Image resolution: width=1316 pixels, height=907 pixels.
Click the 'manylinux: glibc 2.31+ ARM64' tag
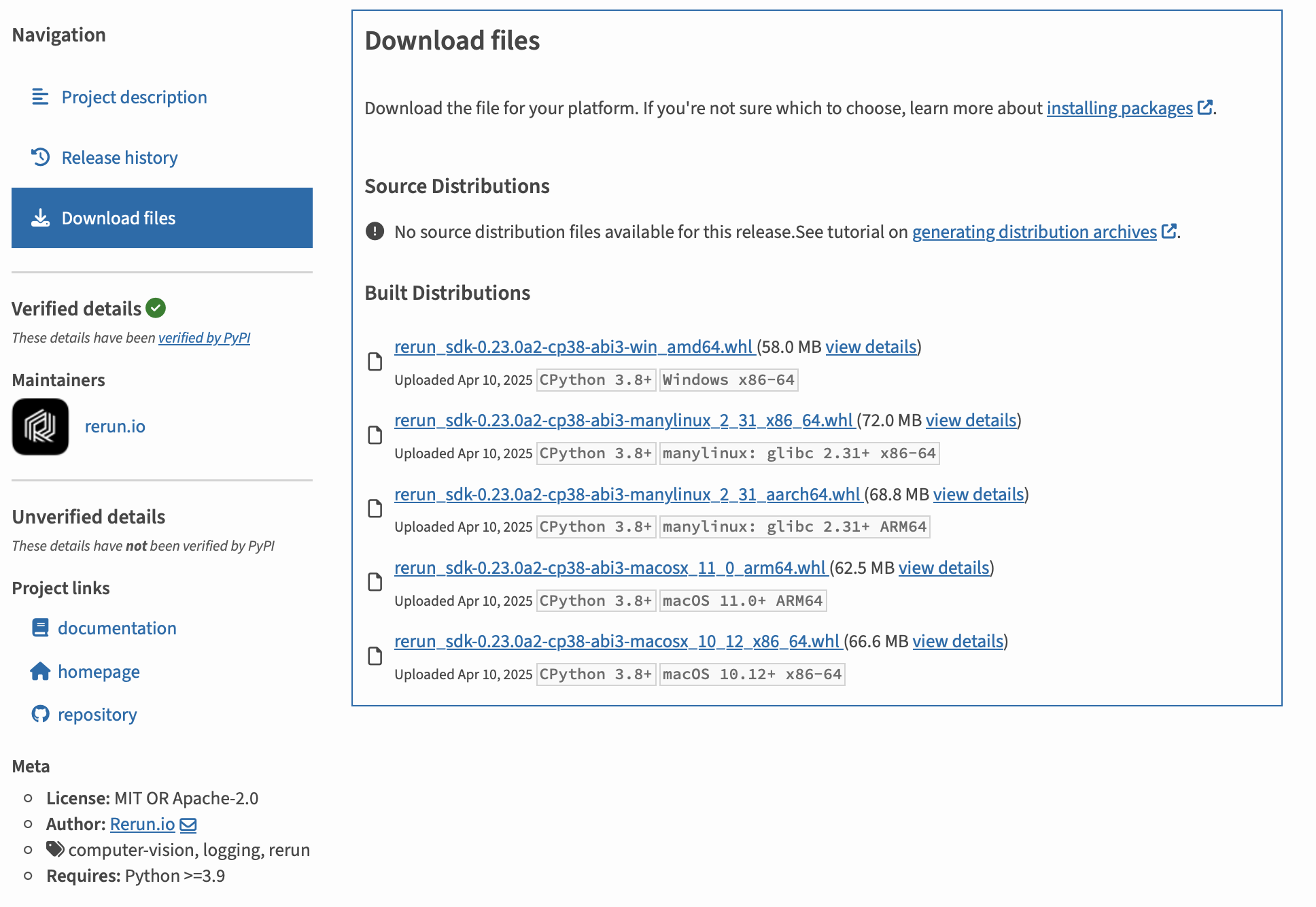coord(795,527)
